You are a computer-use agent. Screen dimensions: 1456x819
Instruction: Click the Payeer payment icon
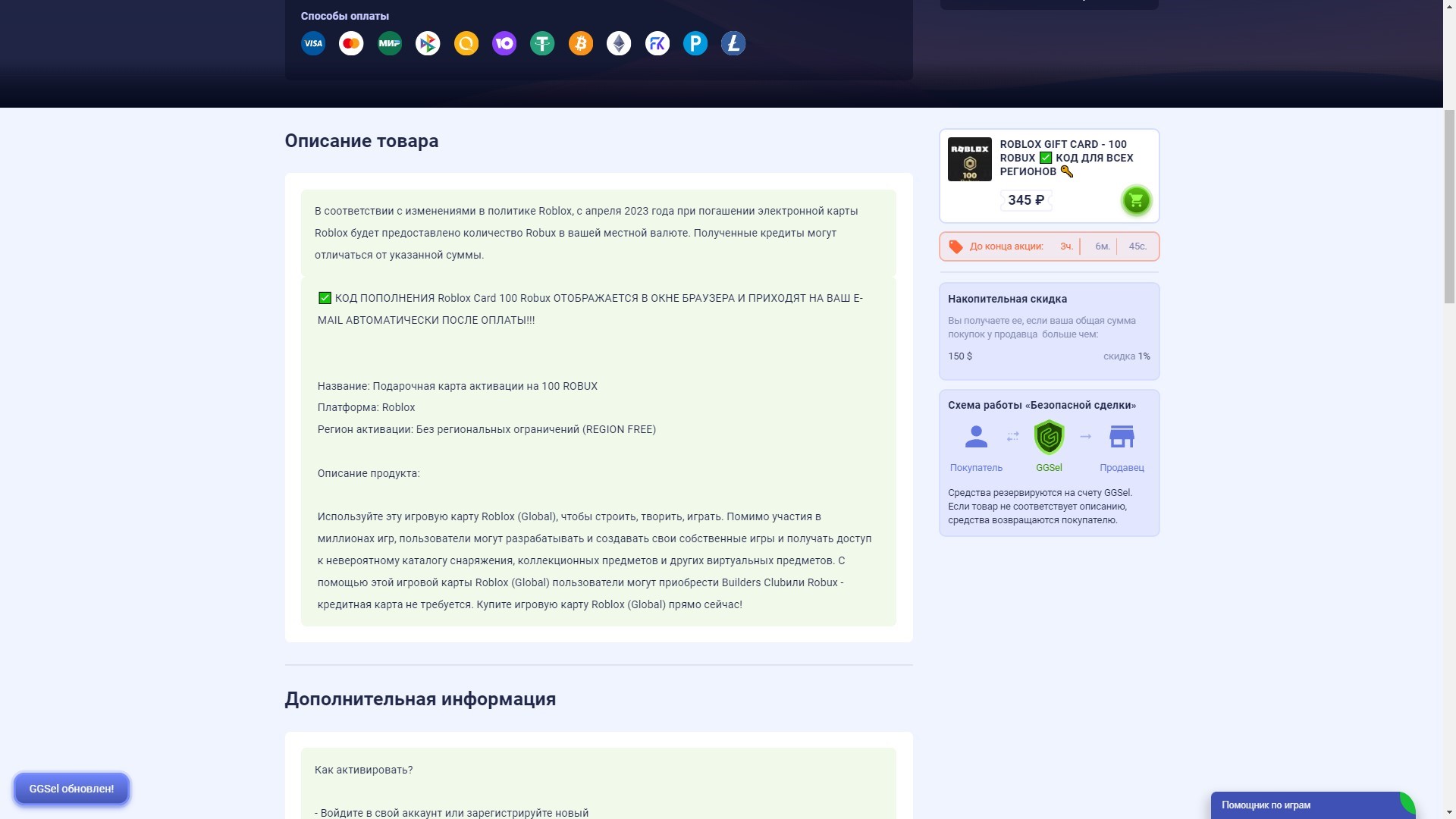point(695,43)
